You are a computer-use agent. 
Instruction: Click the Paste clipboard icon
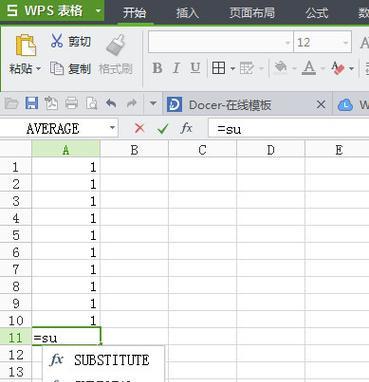tap(26, 45)
